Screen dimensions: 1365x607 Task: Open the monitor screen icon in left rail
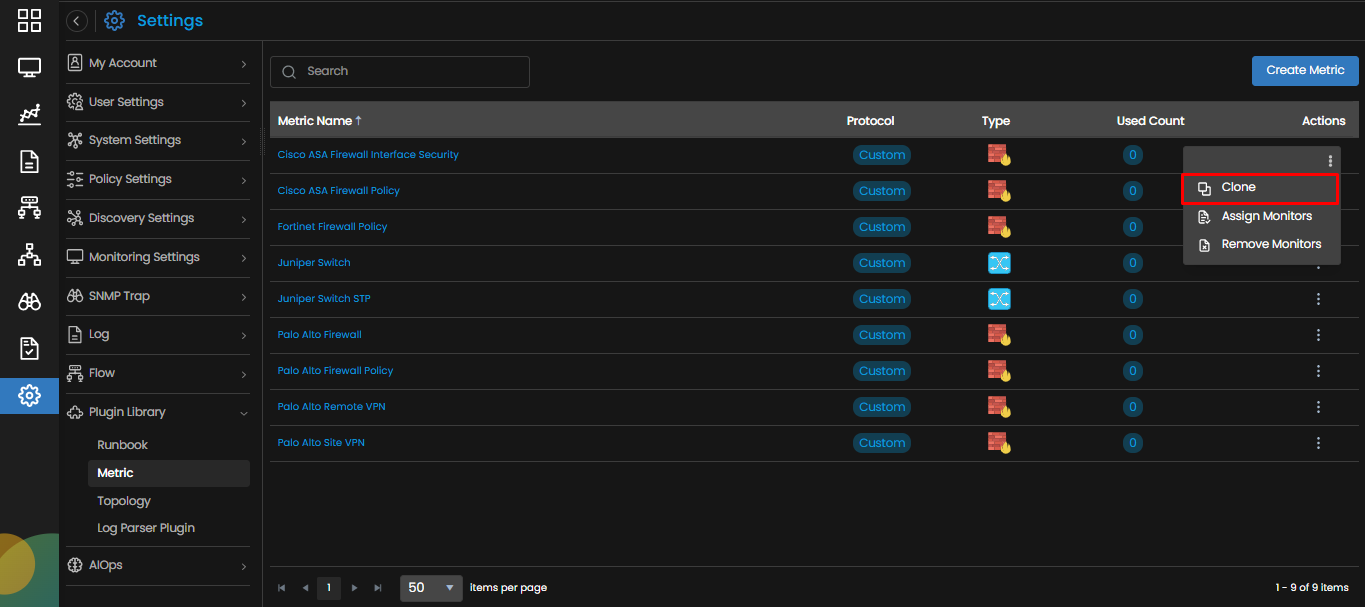(29, 68)
